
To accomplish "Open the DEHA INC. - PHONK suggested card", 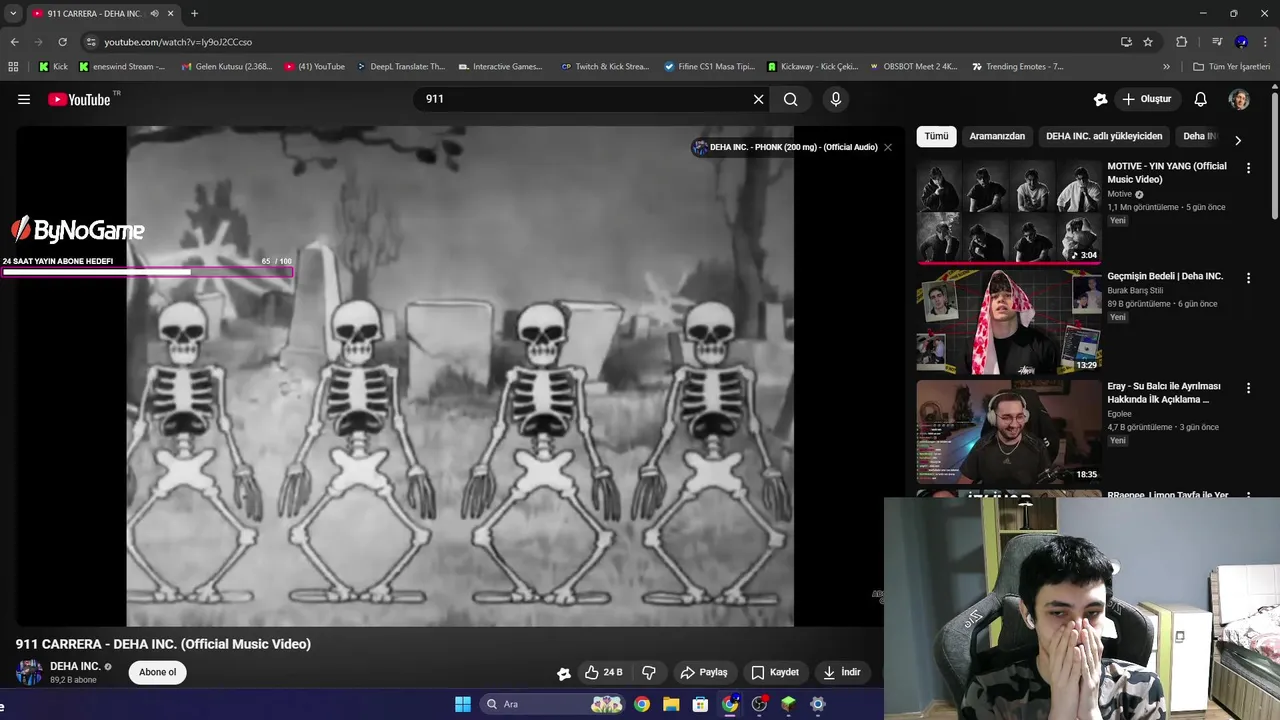I will (x=785, y=147).
